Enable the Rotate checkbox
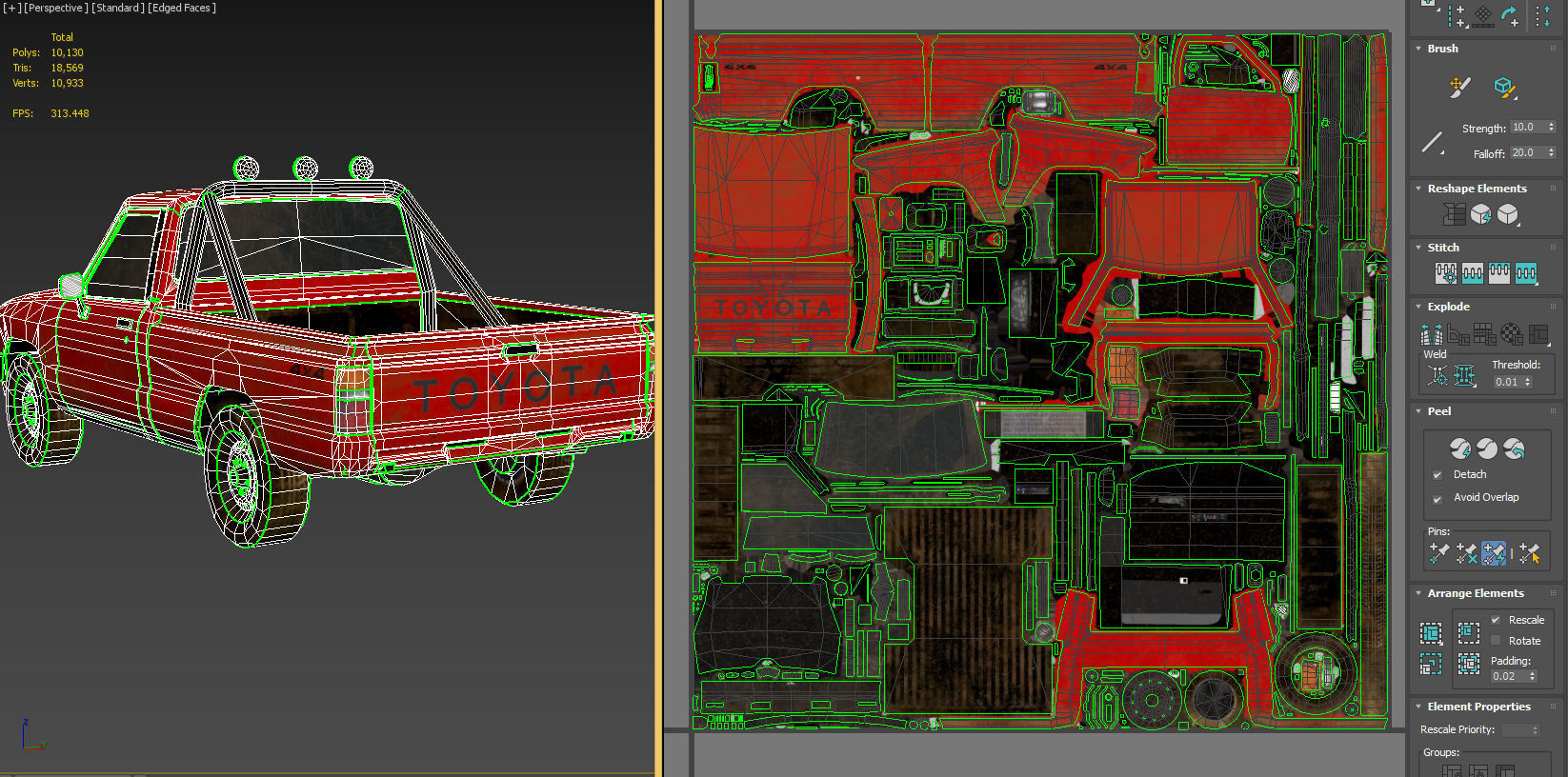Image resolution: width=1568 pixels, height=777 pixels. (1496, 641)
